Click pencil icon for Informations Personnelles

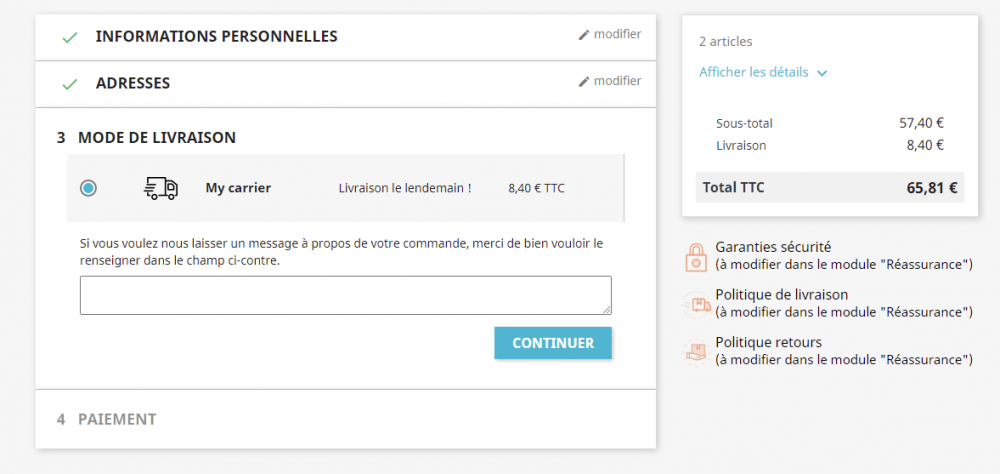coord(584,35)
